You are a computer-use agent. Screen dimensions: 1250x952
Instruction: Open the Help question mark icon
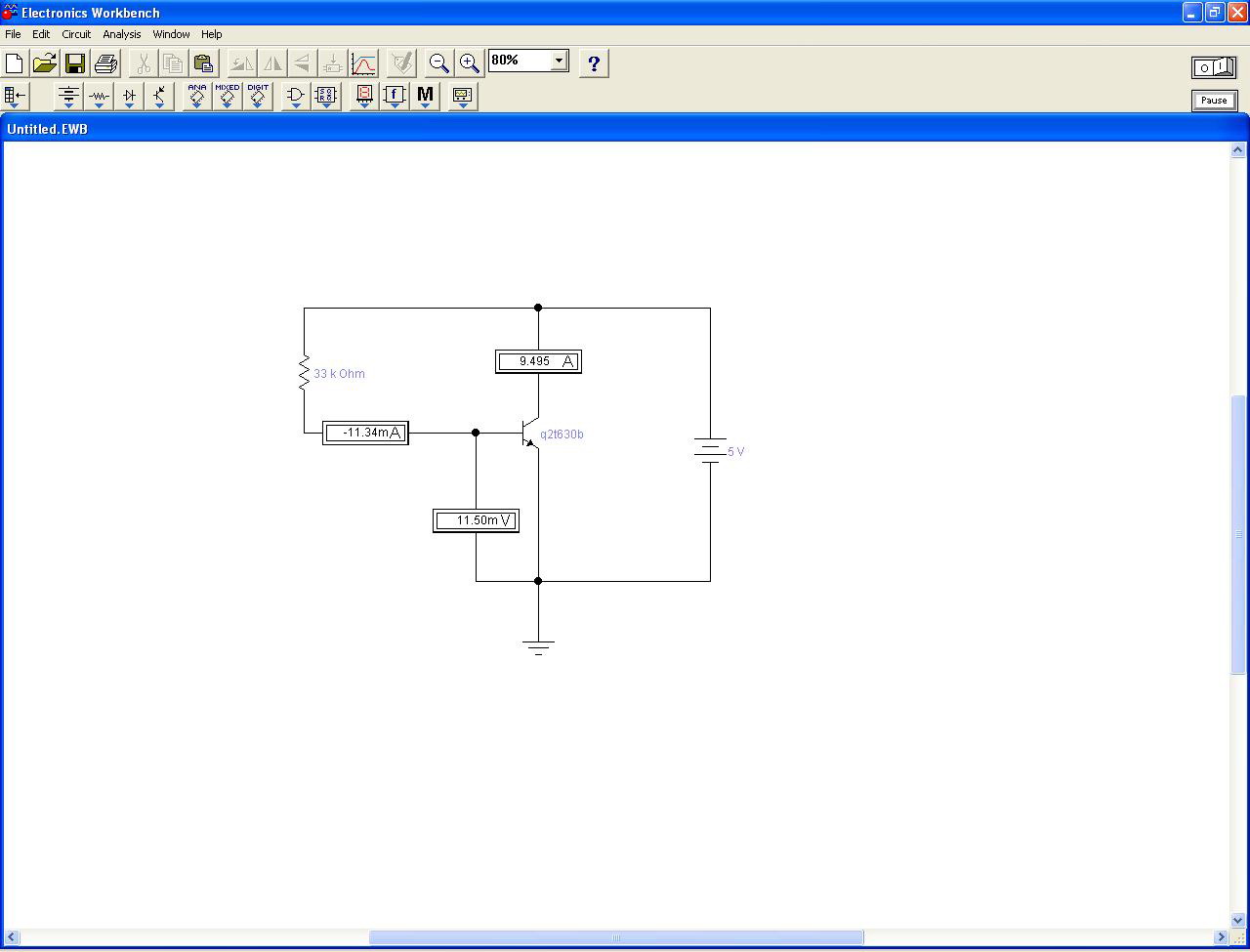[x=594, y=64]
